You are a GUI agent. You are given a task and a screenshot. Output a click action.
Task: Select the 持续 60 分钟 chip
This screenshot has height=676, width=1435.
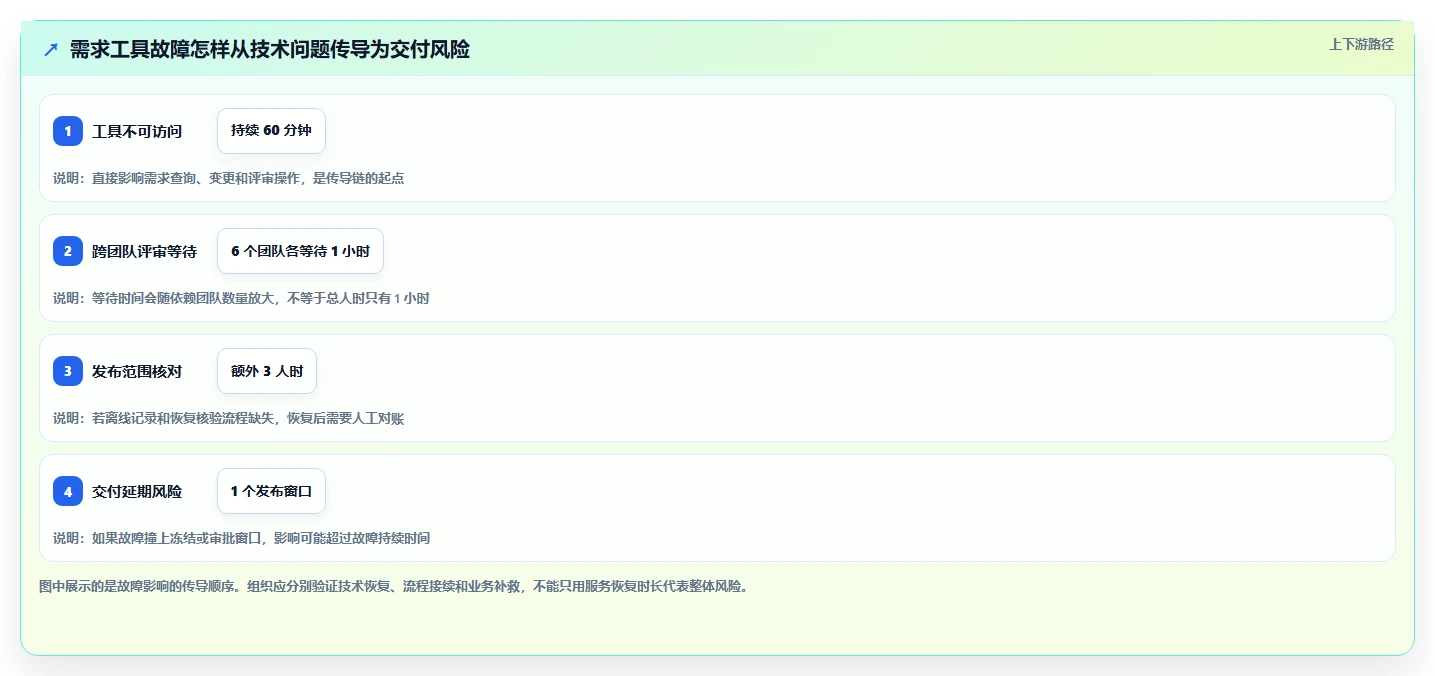tap(271, 131)
